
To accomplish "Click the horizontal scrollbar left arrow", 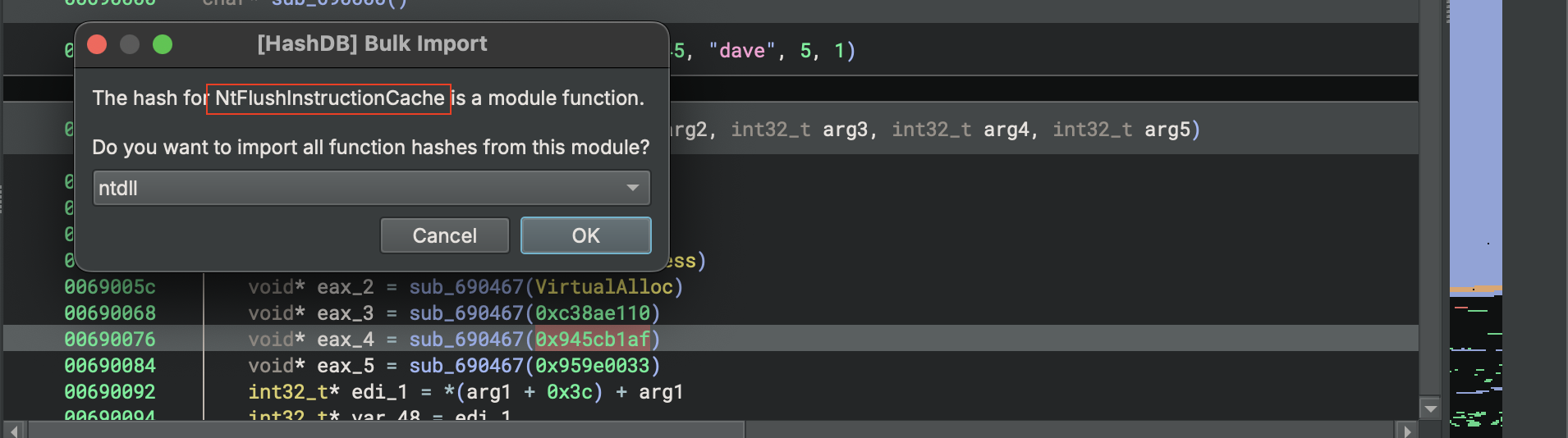I will click(x=14, y=430).
